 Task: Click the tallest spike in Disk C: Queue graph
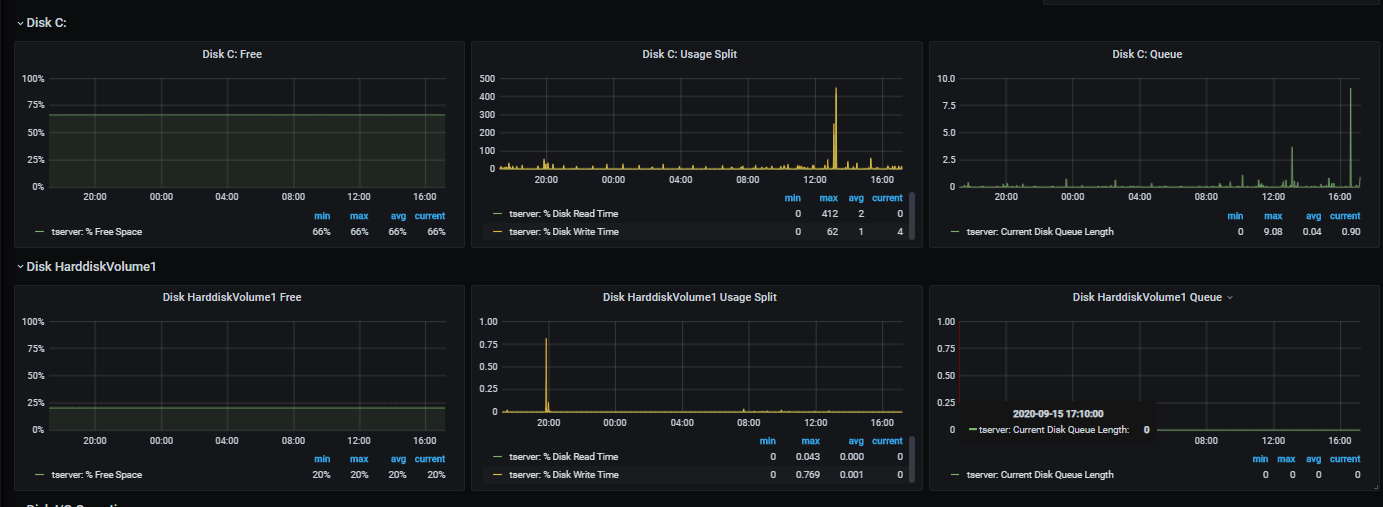pos(1351,135)
